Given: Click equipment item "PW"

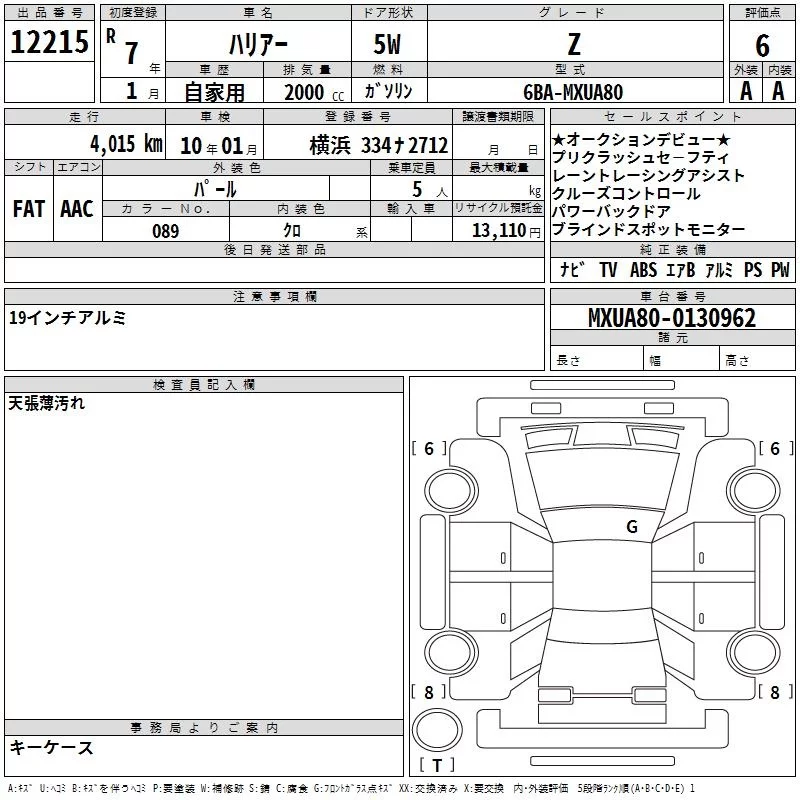Looking at the screenshot, I should tap(780, 269).
